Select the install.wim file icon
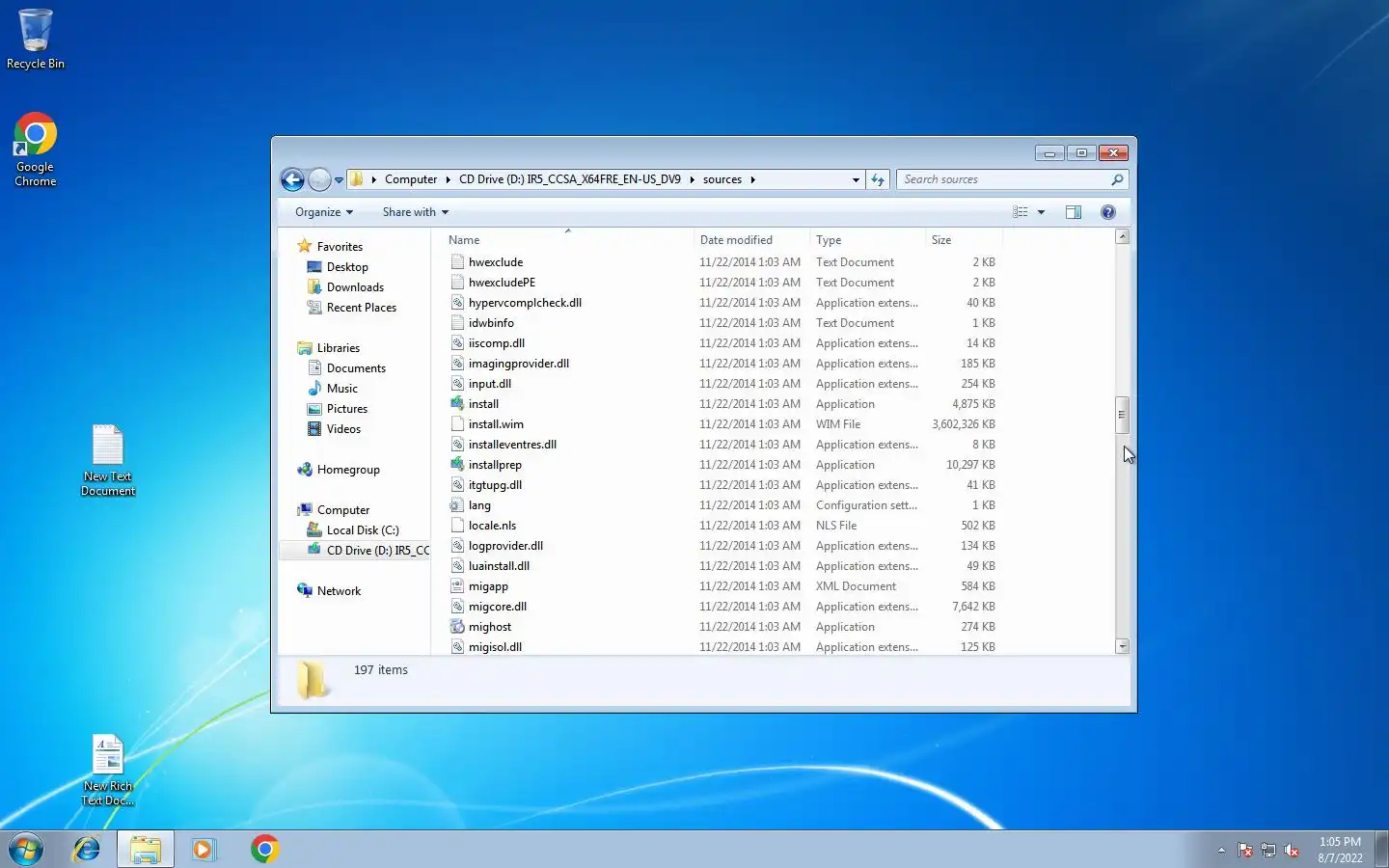Image resolution: width=1389 pixels, height=868 pixels. (457, 424)
